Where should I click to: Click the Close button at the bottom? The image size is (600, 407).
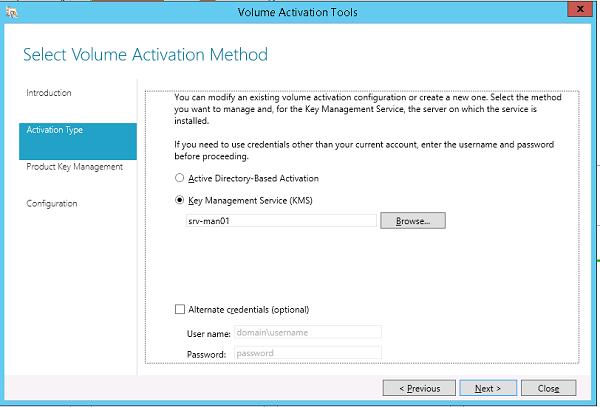(548, 388)
